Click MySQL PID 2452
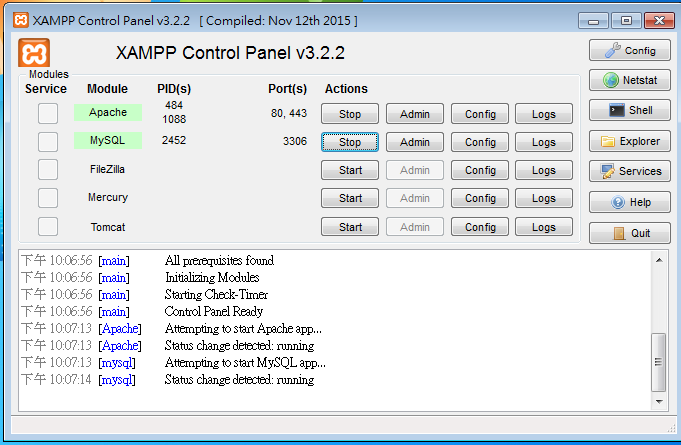 (x=174, y=140)
